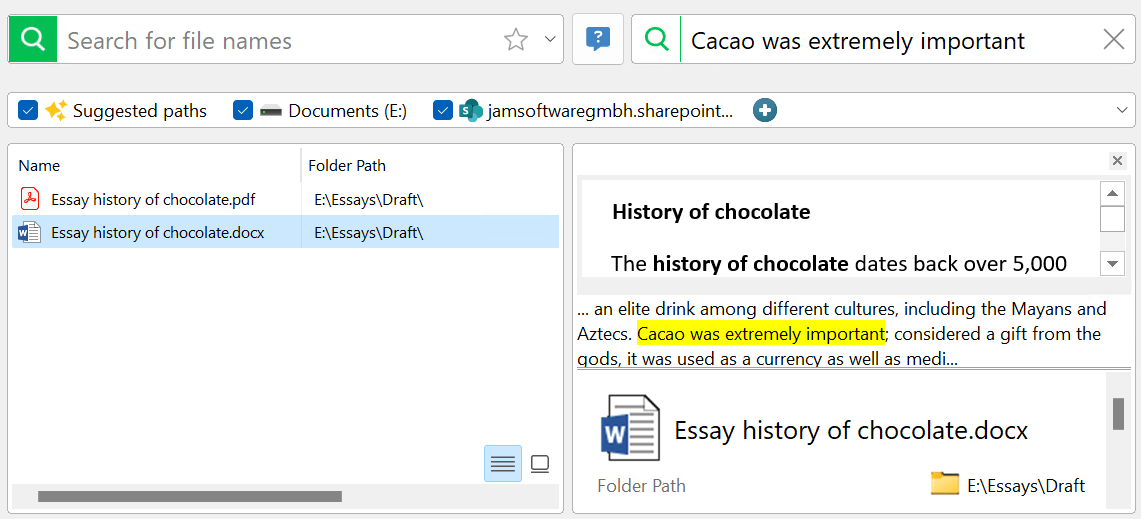Switch to details list view
This screenshot has width=1141, height=519.
point(503,464)
